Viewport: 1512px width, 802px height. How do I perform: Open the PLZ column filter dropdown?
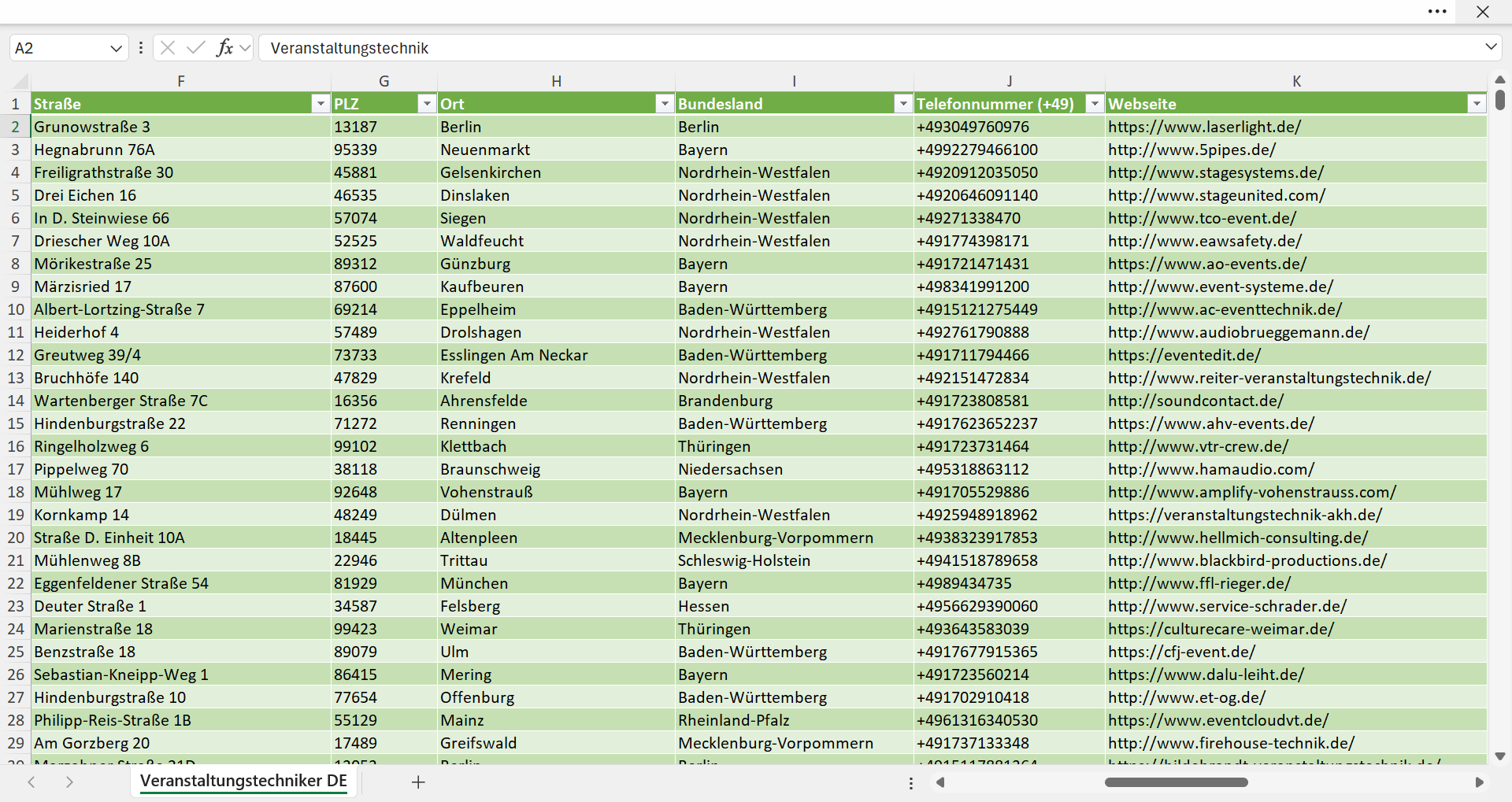click(x=427, y=104)
